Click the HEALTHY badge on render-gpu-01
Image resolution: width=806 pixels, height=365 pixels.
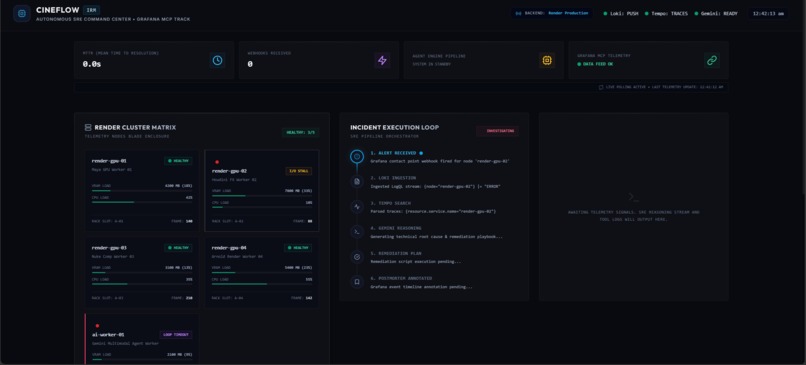click(x=178, y=161)
